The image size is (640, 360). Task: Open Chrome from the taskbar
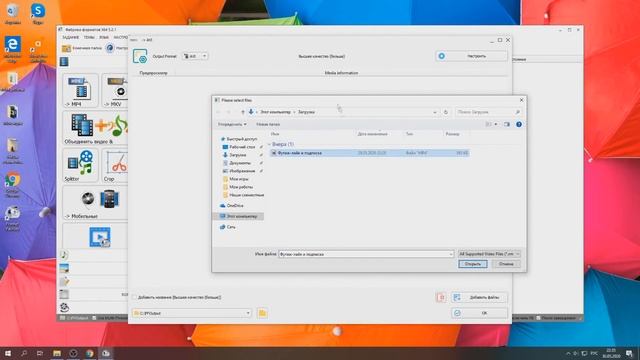(89, 353)
